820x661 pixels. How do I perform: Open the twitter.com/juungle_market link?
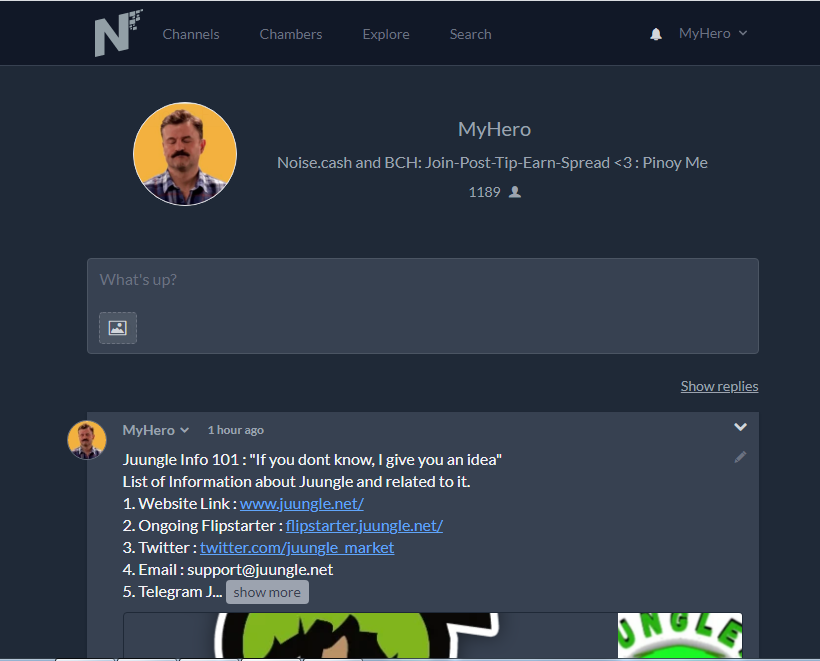tap(297, 548)
